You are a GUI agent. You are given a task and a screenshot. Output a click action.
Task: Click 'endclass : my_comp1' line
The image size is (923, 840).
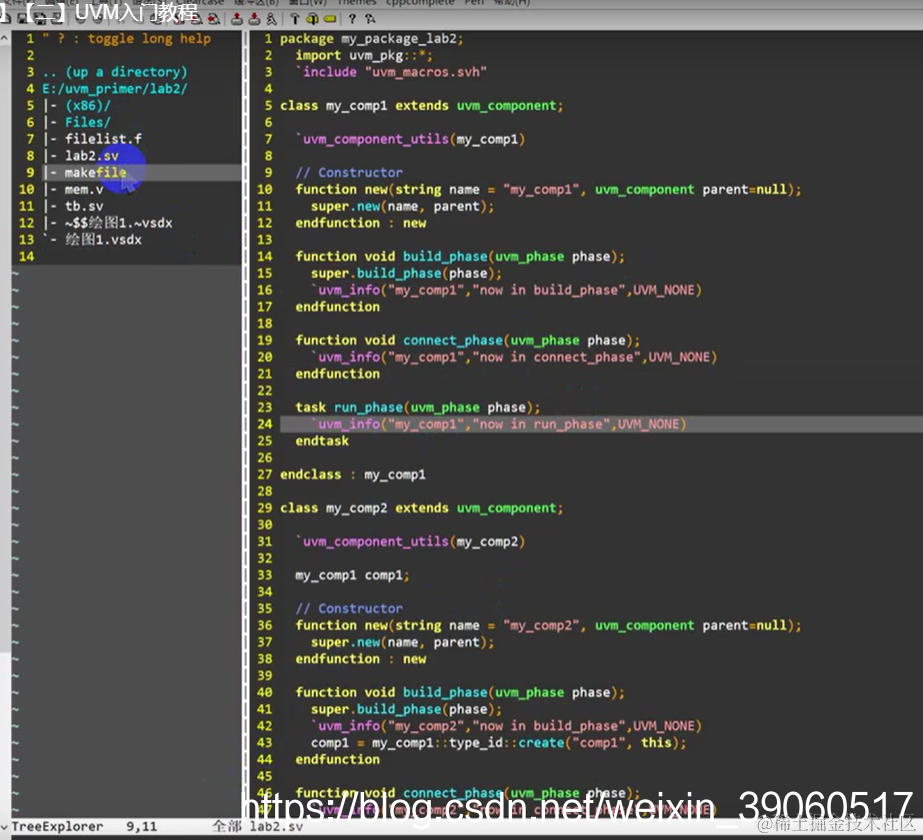pyautogui.click(x=353, y=475)
